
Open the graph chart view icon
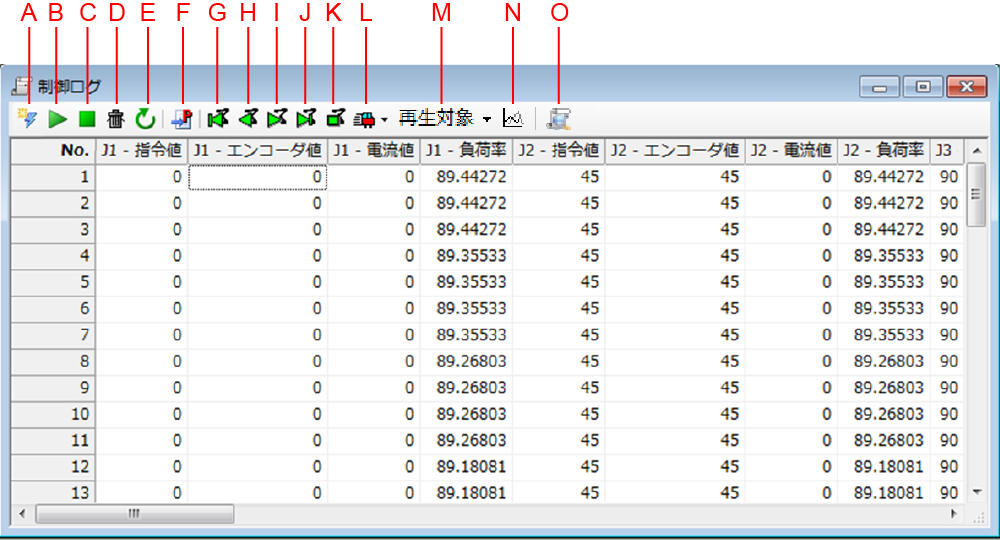pos(513,119)
